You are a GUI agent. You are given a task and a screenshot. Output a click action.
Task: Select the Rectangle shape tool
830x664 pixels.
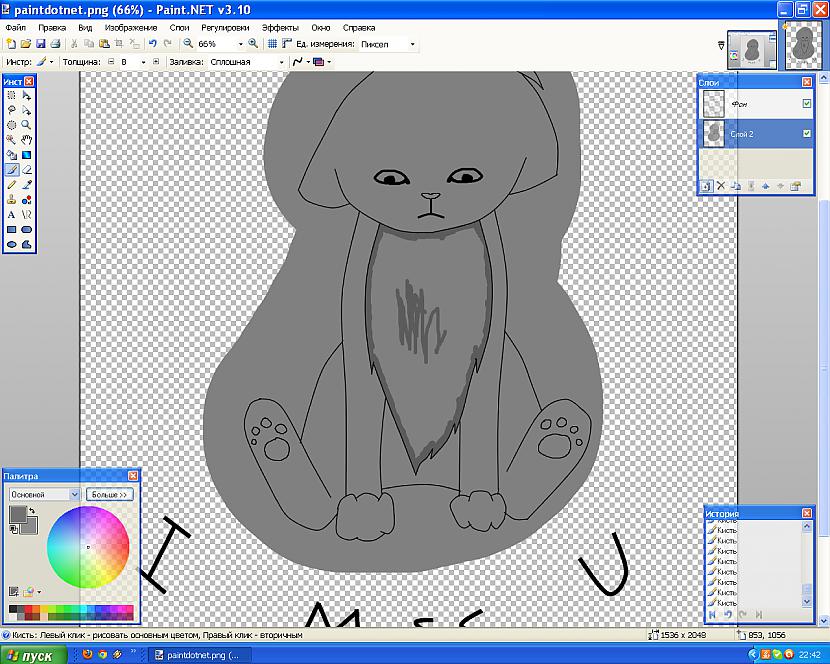pos(11,229)
